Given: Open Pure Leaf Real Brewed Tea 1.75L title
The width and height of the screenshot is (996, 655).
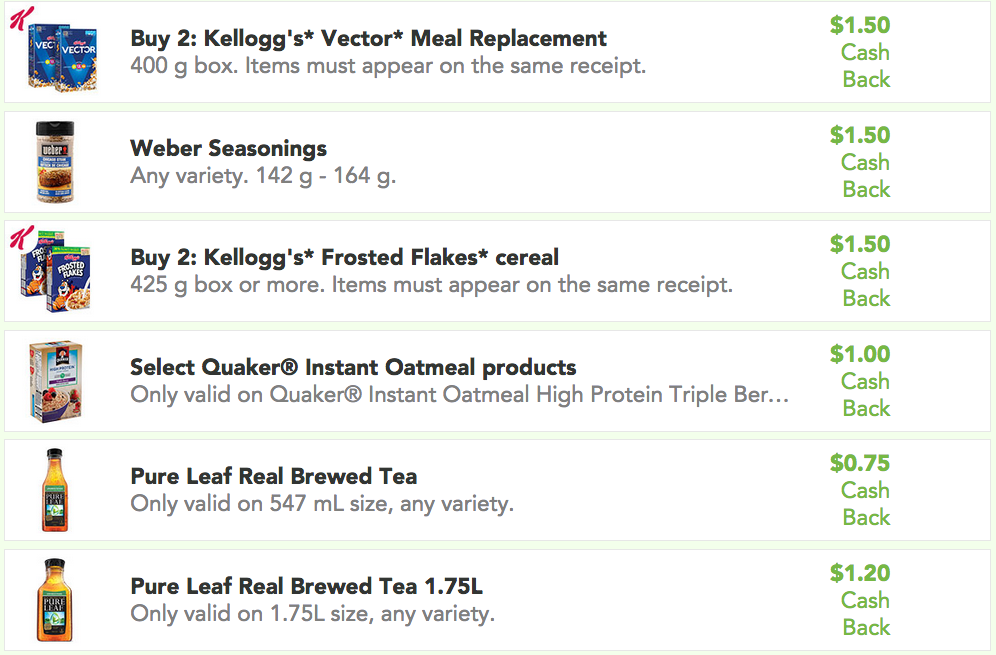Looking at the screenshot, I should [x=306, y=586].
